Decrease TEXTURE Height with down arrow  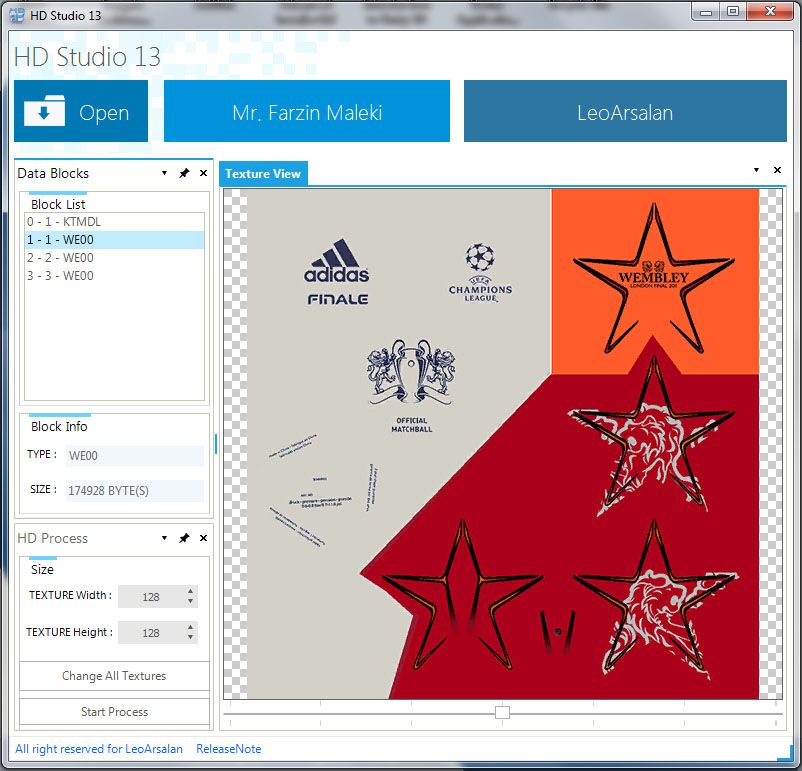point(190,638)
